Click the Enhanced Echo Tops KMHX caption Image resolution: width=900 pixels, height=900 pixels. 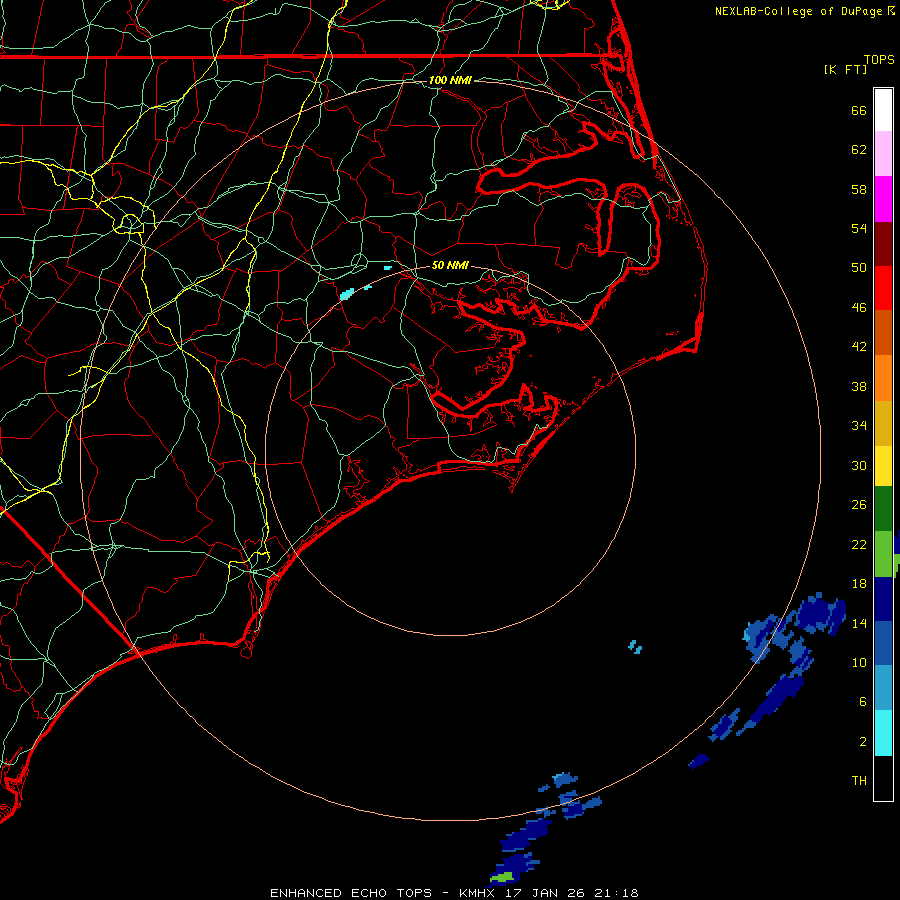click(x=454, y=893)
